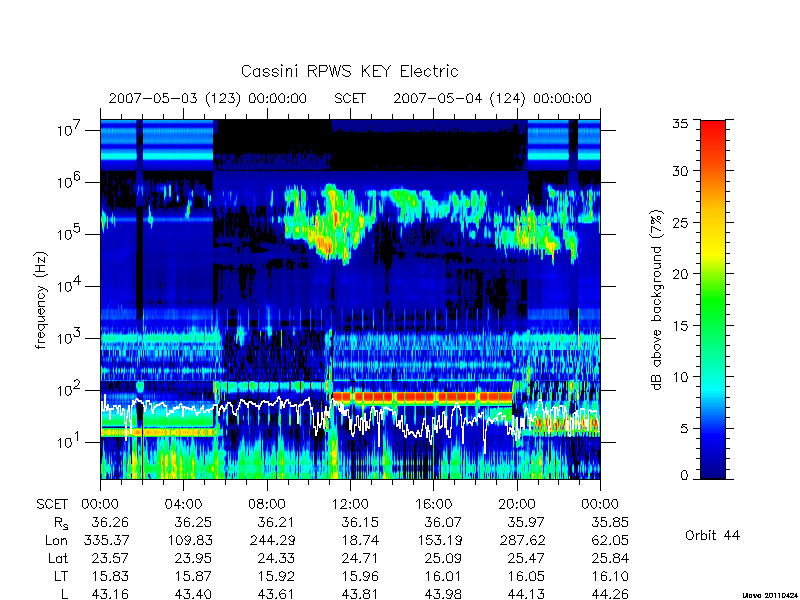
Task: Click the time value "16:00"
Action: click(433, 505)
